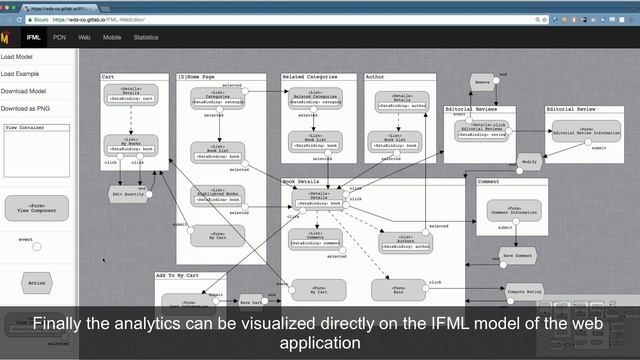Select the current browser tab
The width and height of the screenshot is (640, 360).
(60, 8)
